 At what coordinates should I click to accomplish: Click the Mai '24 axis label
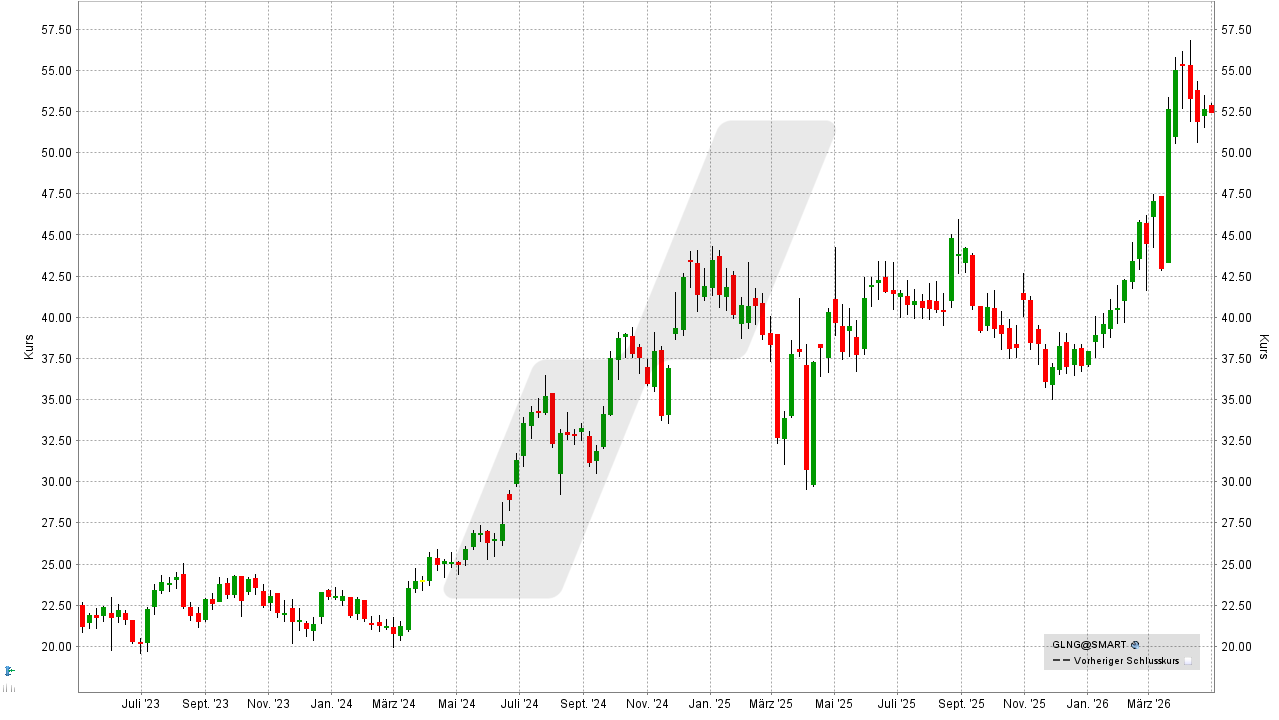[458, 703]
